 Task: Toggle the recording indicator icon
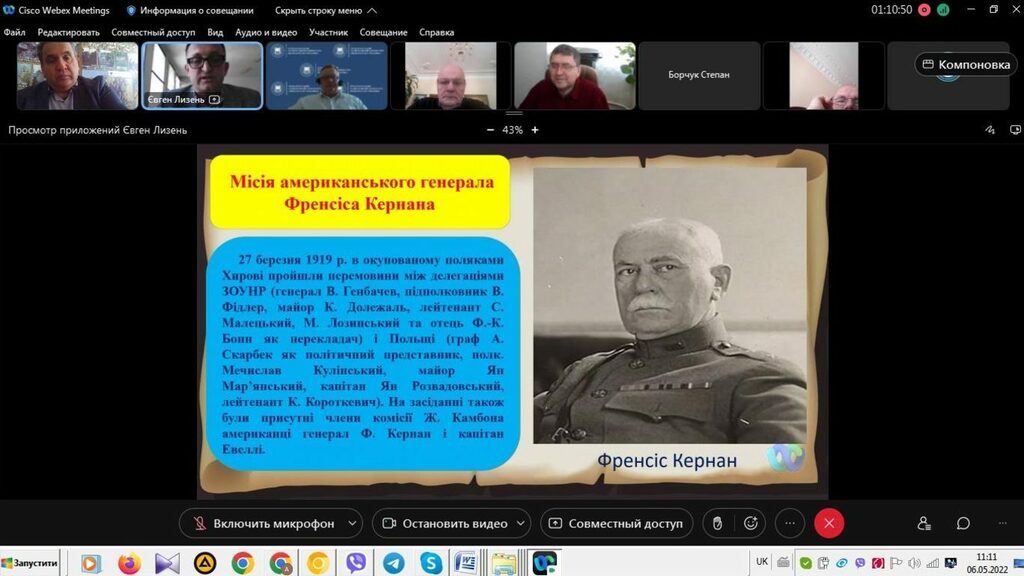(x=923, y=10)
